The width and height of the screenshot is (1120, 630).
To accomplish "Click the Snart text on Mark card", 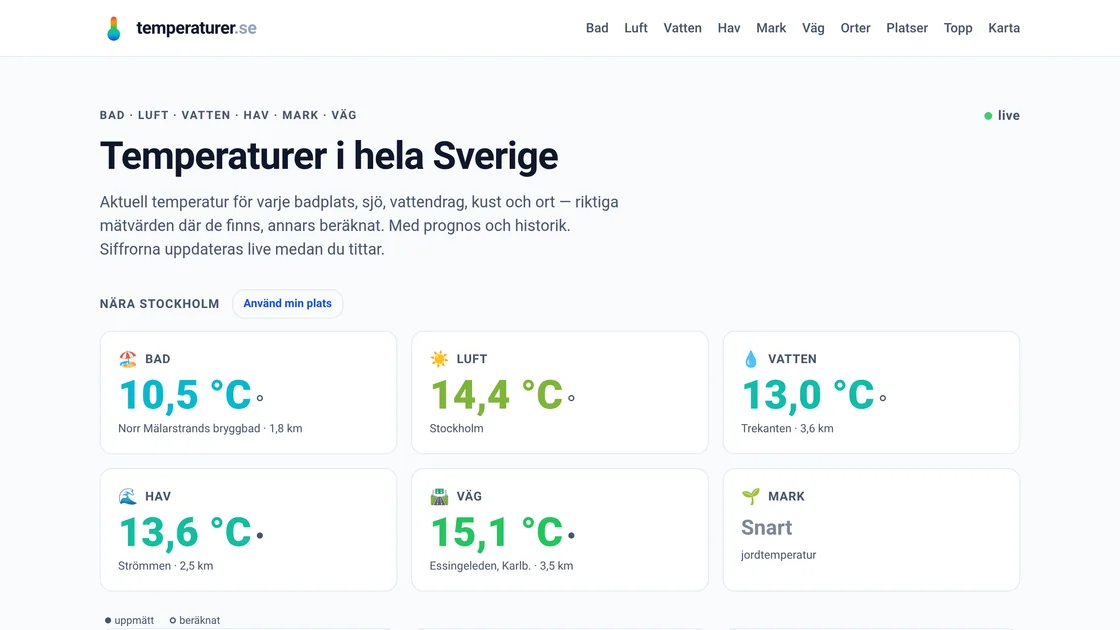I will [766, 528].
